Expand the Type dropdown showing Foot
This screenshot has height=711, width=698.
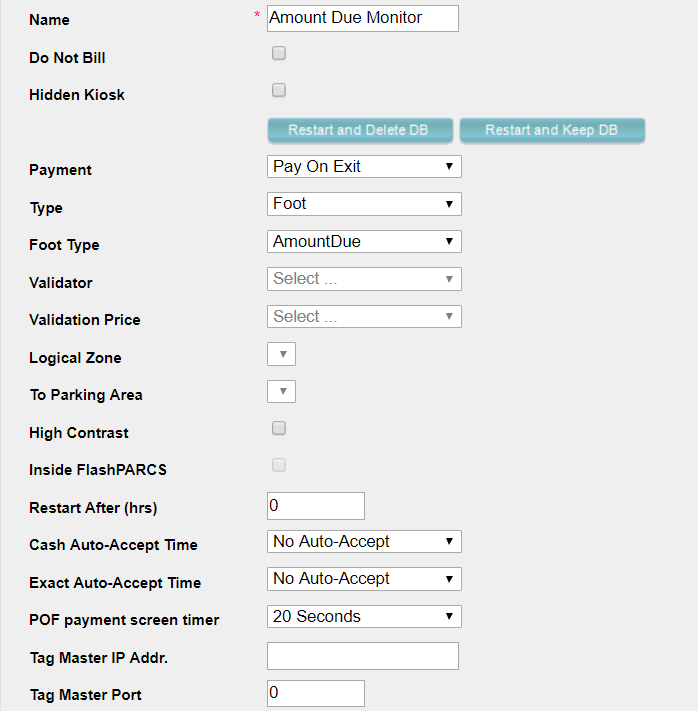click(364, 204)
